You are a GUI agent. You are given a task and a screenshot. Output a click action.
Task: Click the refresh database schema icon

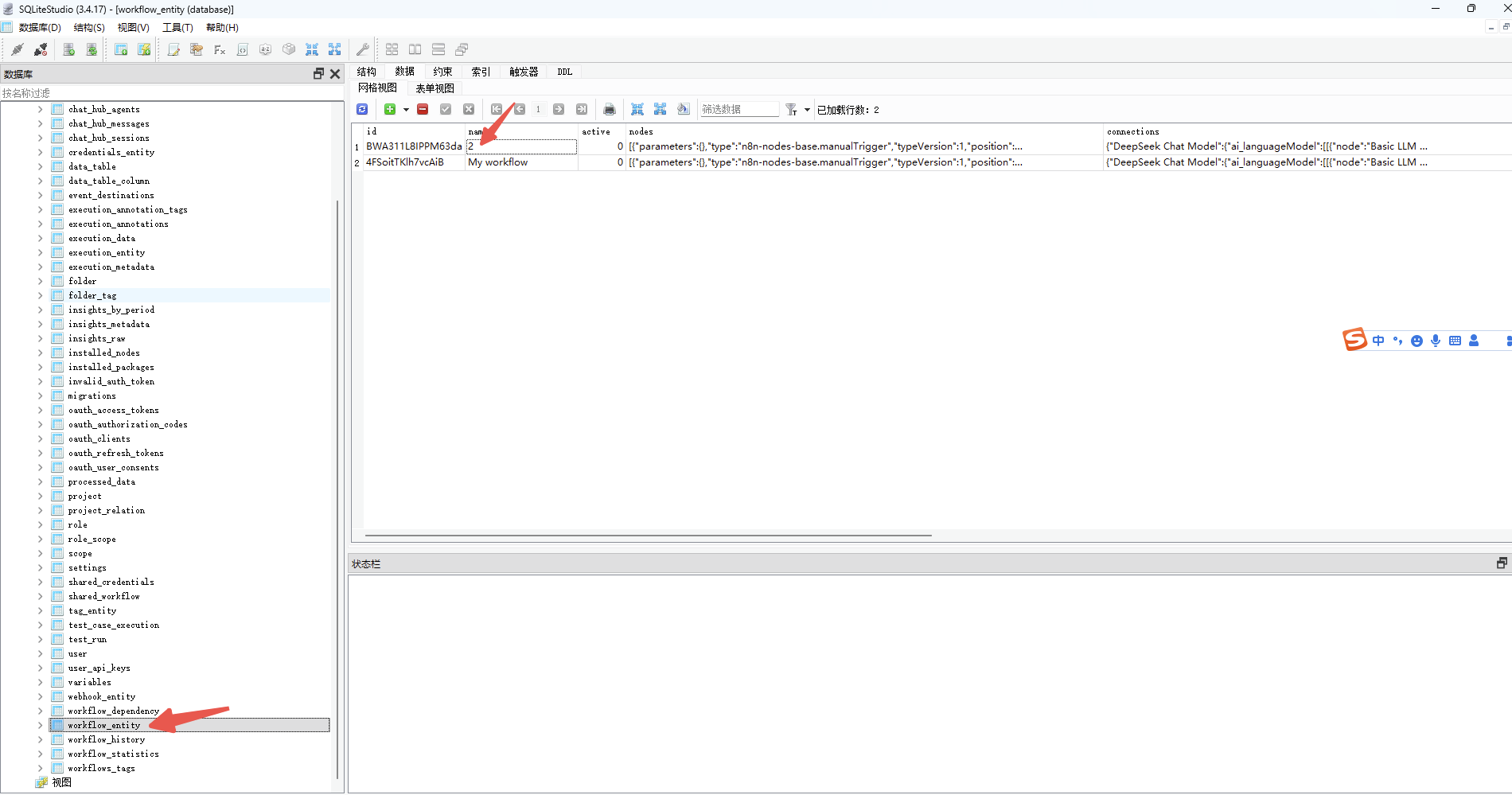click(92, 49)
